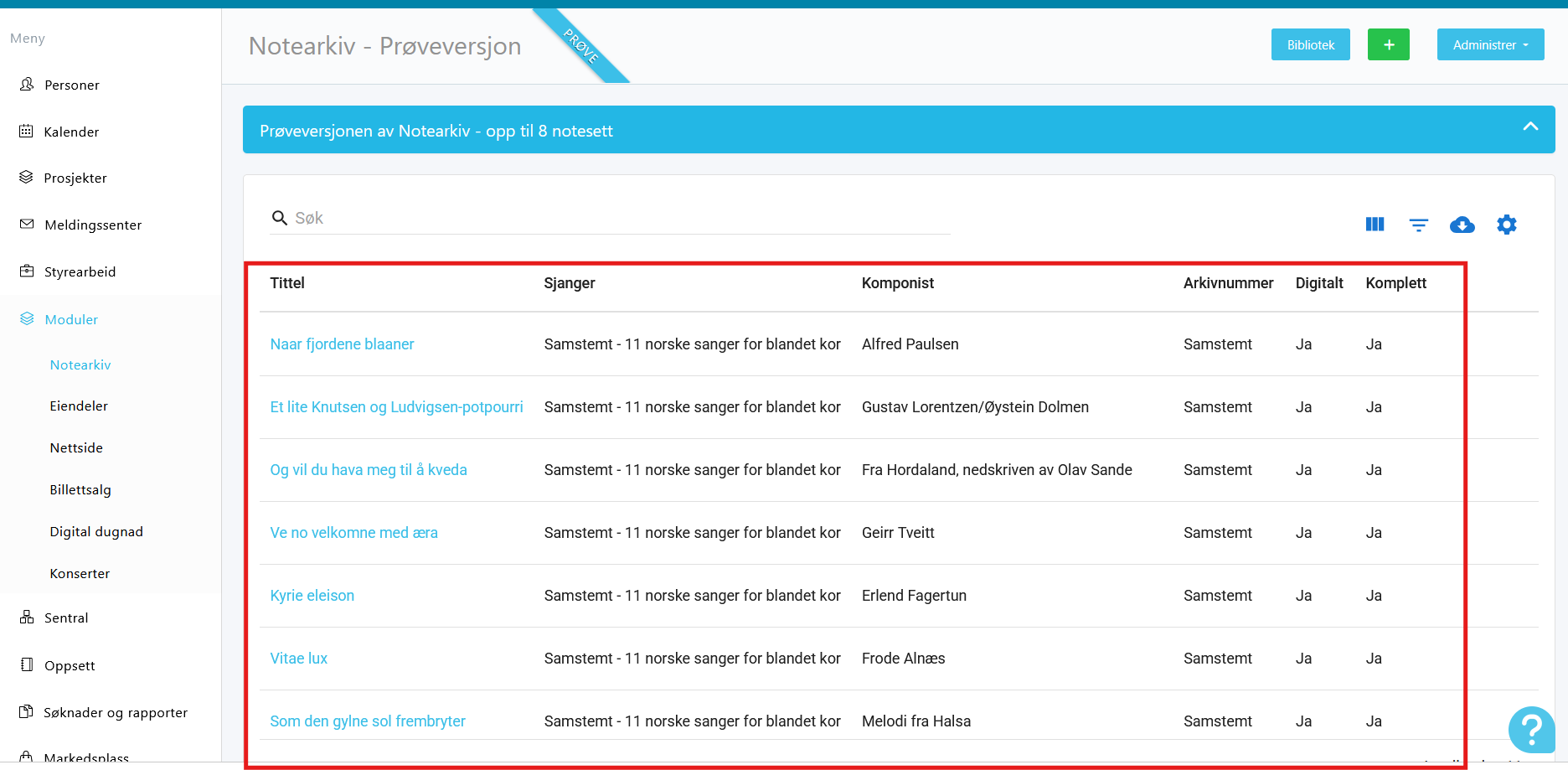Screen dimensions: 1568x770
Task: Collapse the Moduler menu section
Action: (x=71, y=319)
